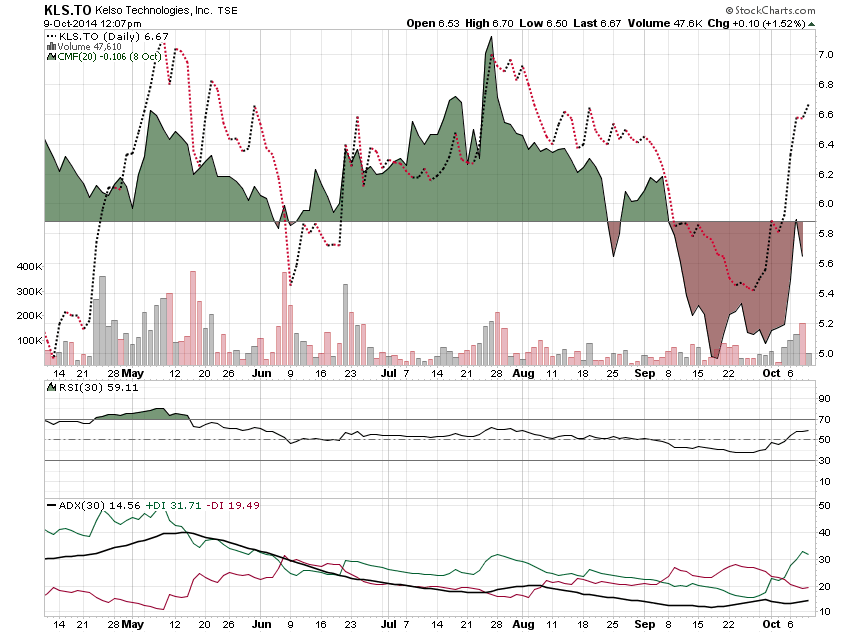The image size is (850, 633).
Task: Click the green up-triangle change indicator
Action: pyautogui.click(x=811, y=24)
